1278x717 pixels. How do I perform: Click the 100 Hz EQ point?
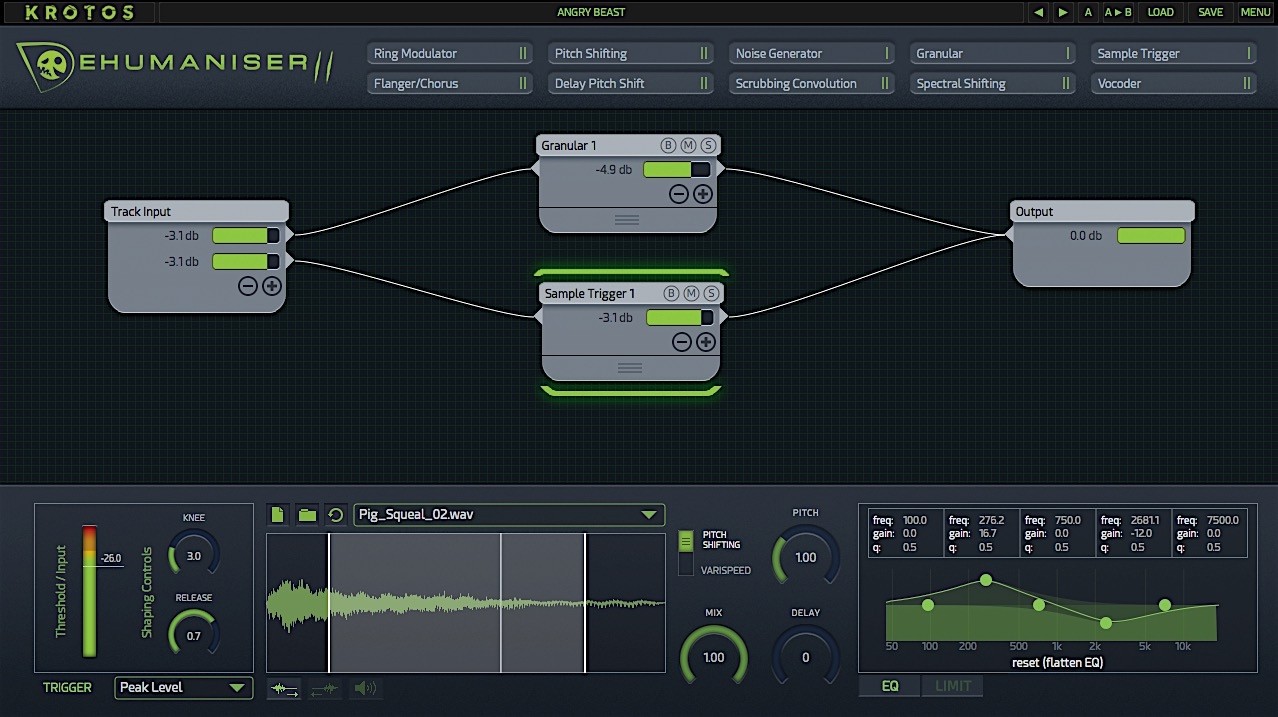(928, 605)
